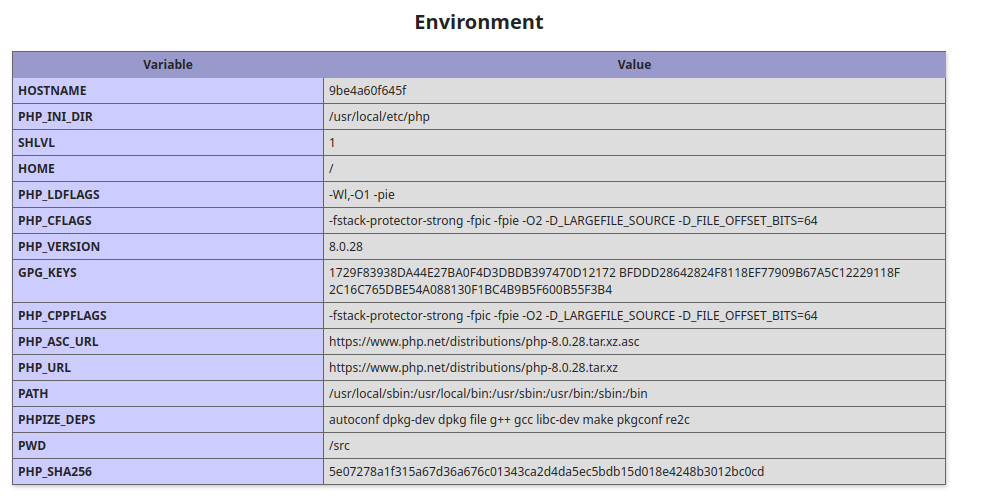
Task: Click the PHP_LDFLAGS value -Wl,-O1 -pie
Action: [x=368, y=195]
